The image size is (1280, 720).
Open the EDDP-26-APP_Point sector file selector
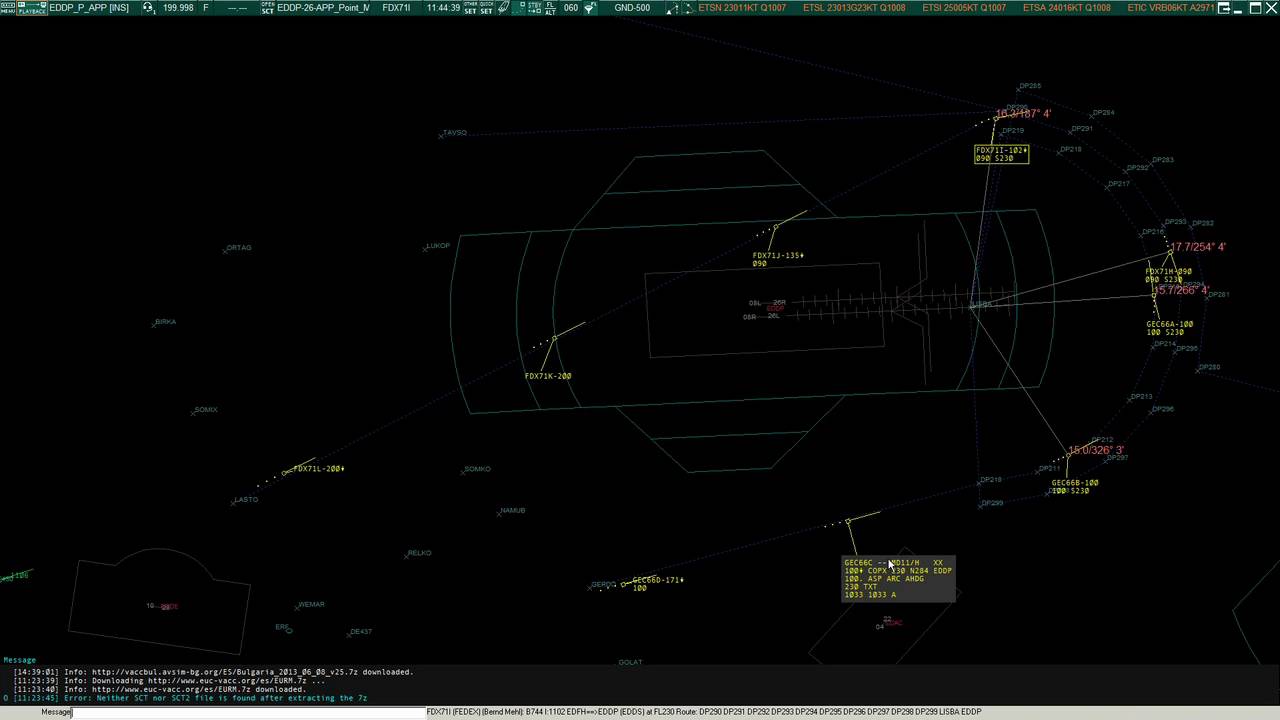[323, 7]
